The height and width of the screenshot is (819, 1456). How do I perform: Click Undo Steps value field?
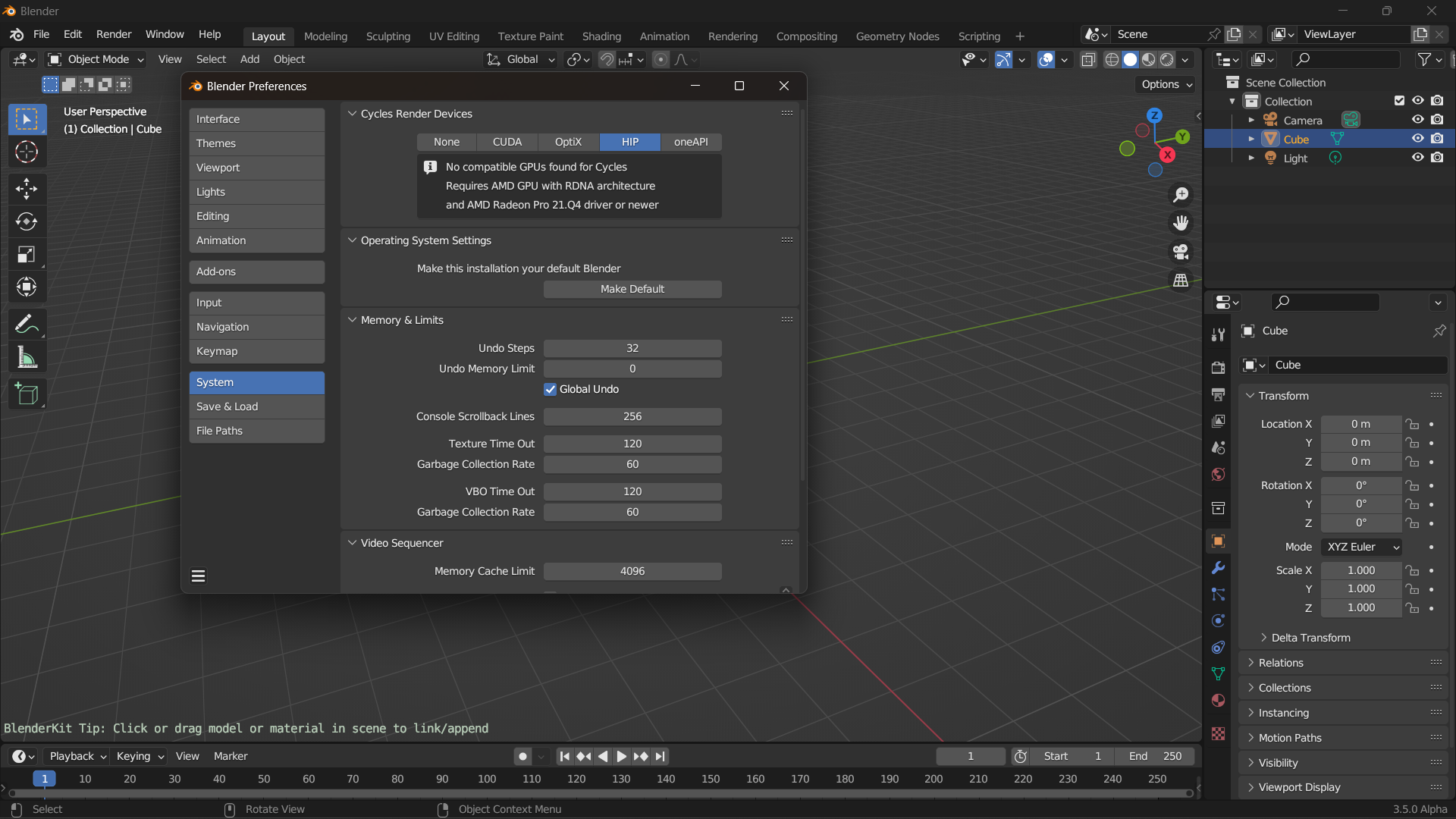[x=632, y=348]
